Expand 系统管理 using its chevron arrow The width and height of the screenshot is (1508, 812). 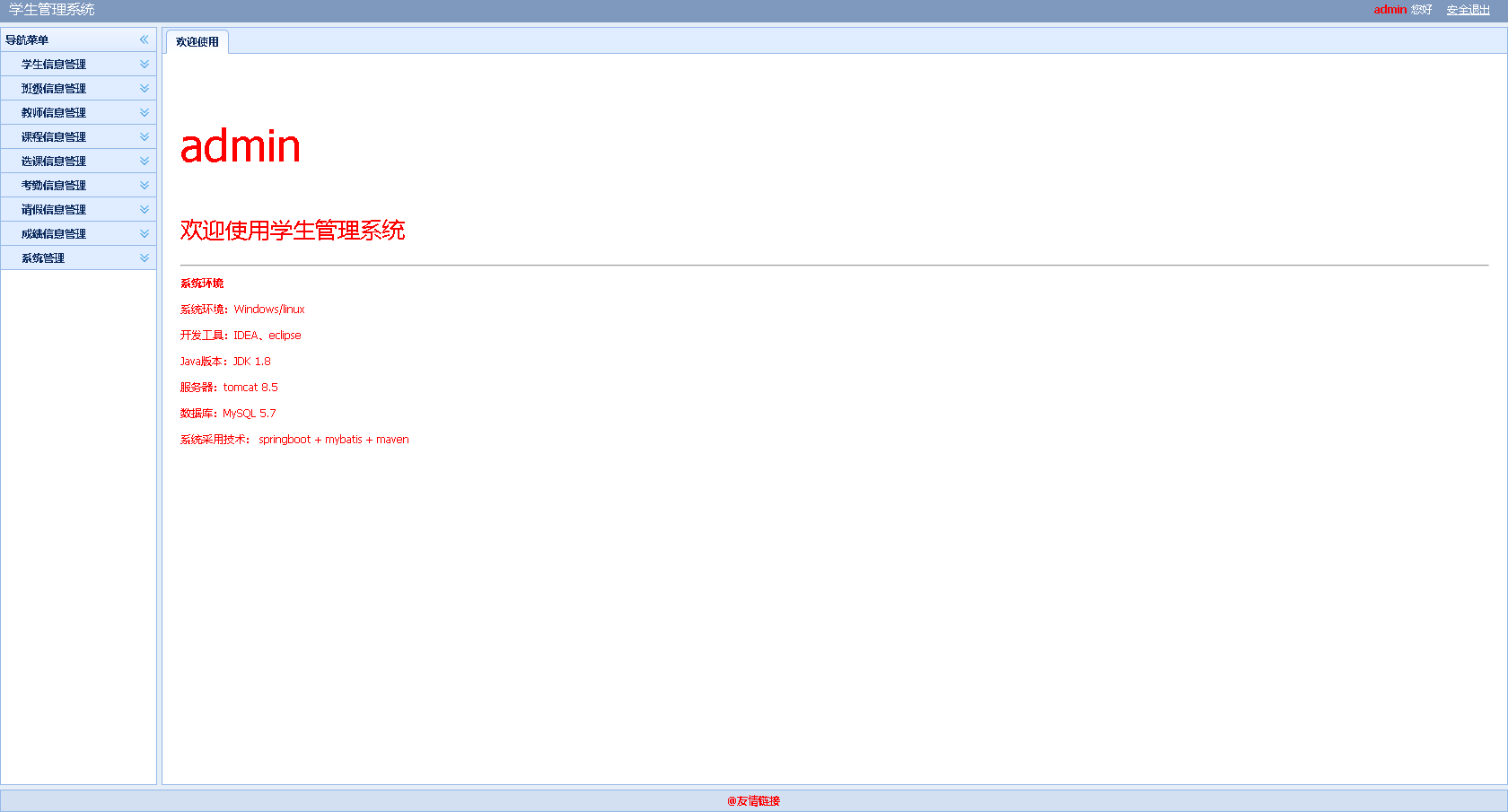pos(145,258)
